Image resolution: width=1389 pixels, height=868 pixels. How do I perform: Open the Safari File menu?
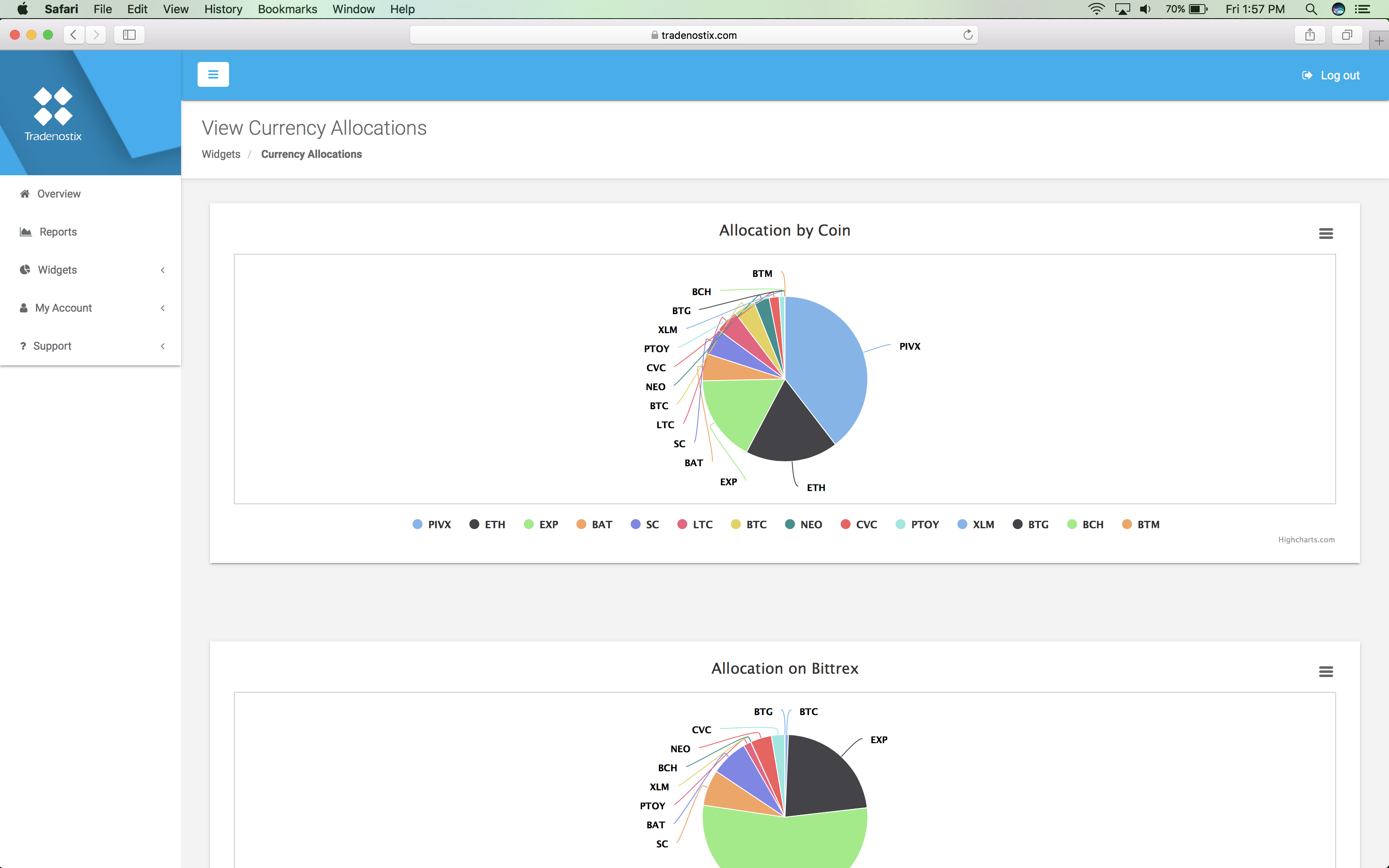coord(103,9)
